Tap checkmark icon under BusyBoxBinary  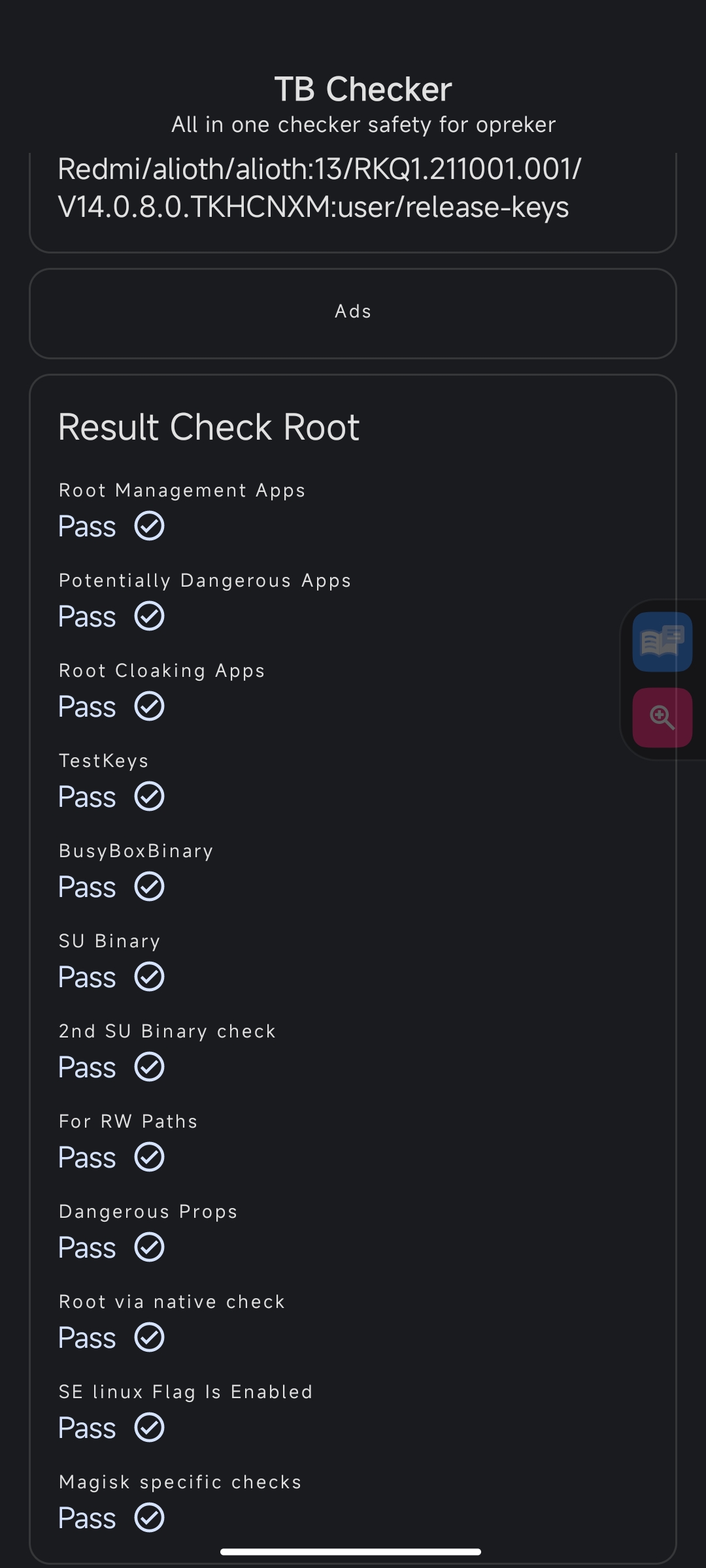click(x=150, y=887)
